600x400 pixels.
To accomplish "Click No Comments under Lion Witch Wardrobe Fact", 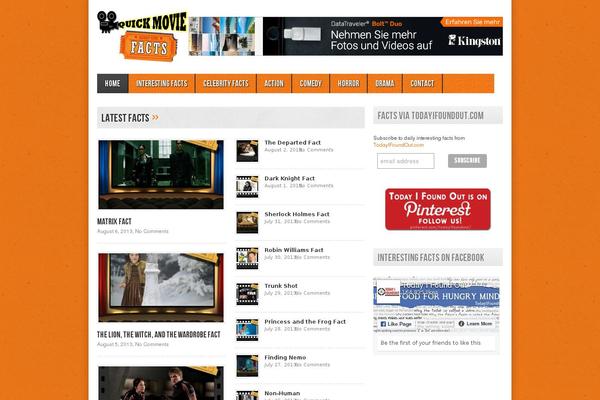I will pyautogui.click(x=152, y=344).
